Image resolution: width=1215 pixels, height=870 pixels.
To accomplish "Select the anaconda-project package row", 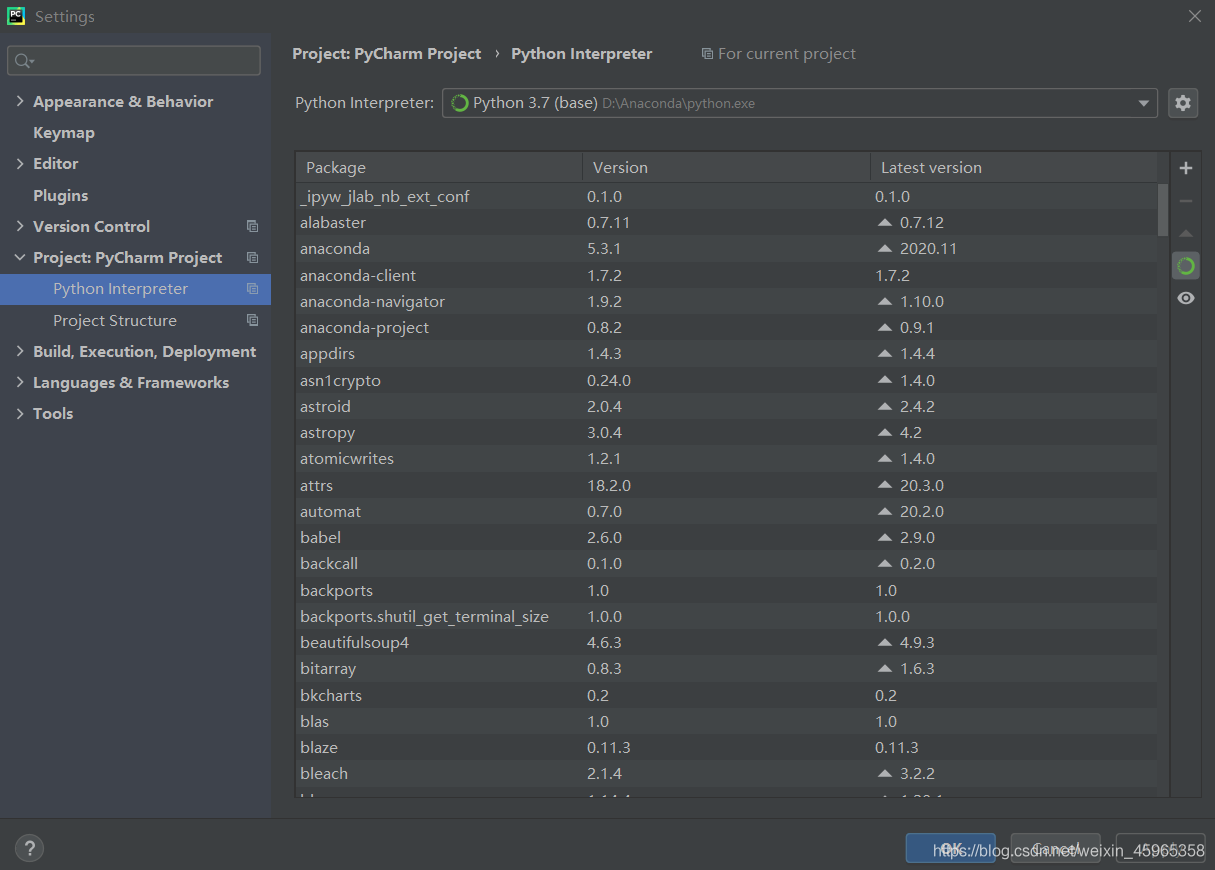I will (x=726, y=328).
